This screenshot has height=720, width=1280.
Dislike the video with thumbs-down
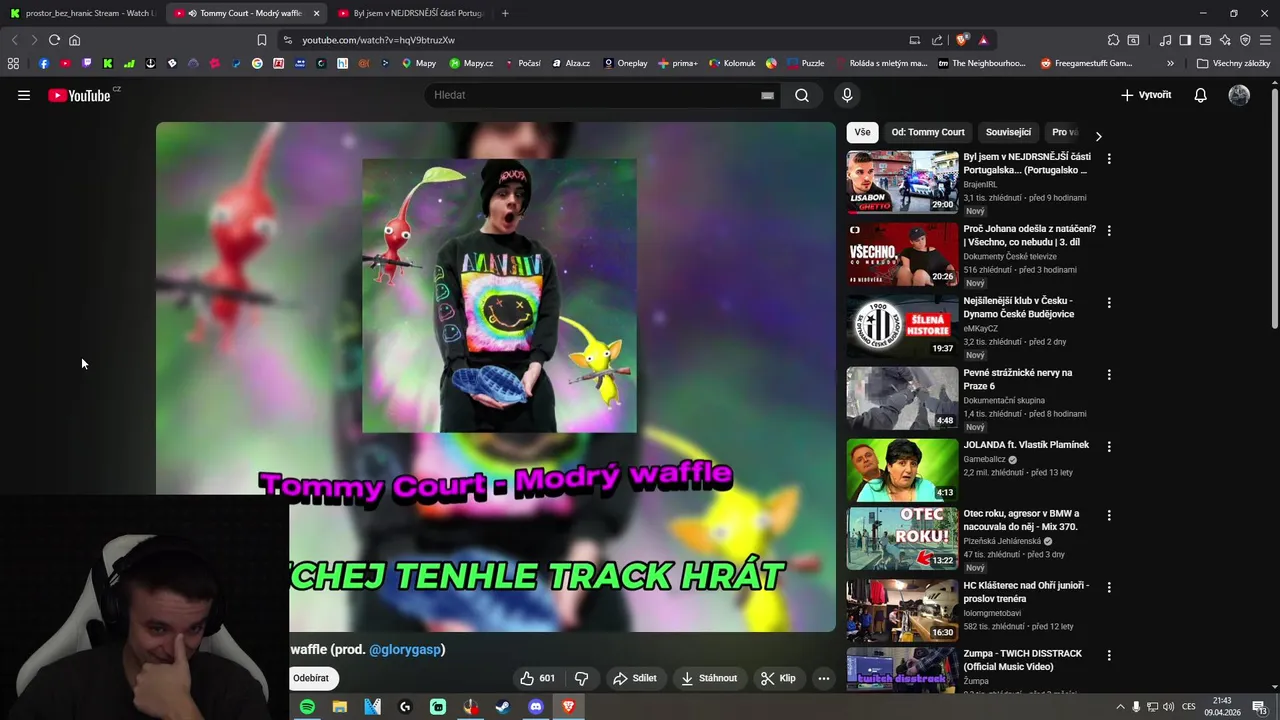[x=581, y=678]
